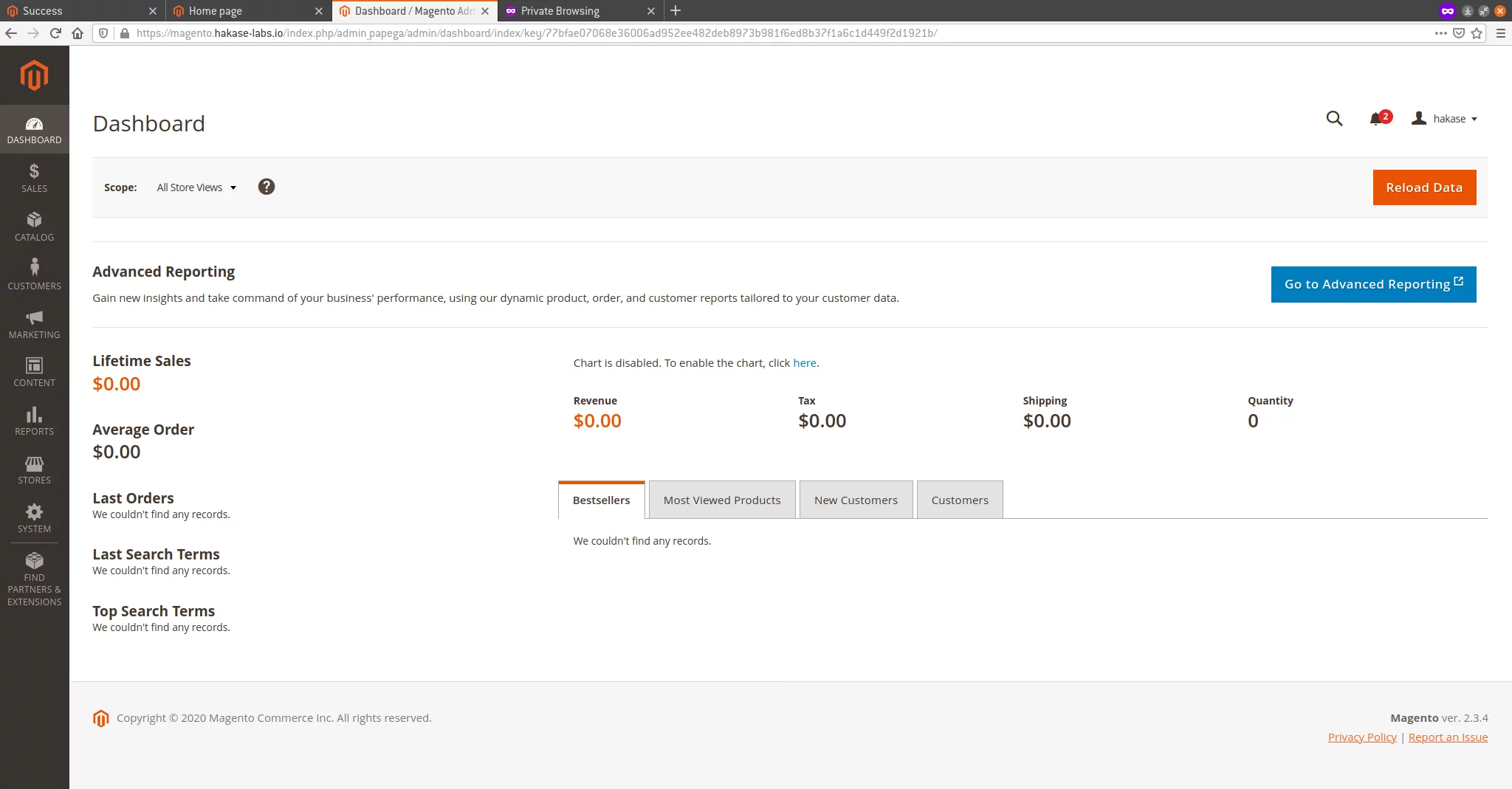Click the Pocket save icon

(x=1459, y=32)
